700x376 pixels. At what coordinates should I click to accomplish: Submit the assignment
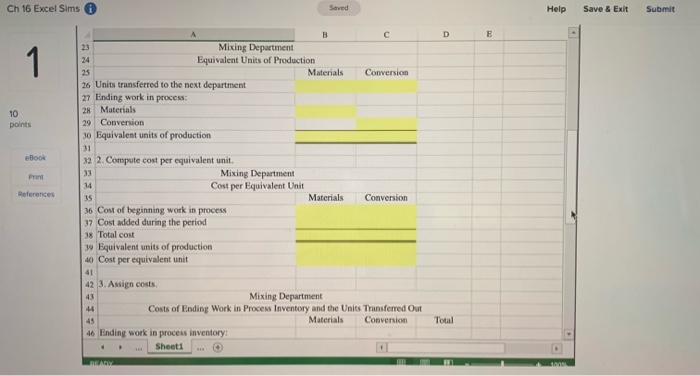point(660,9)
